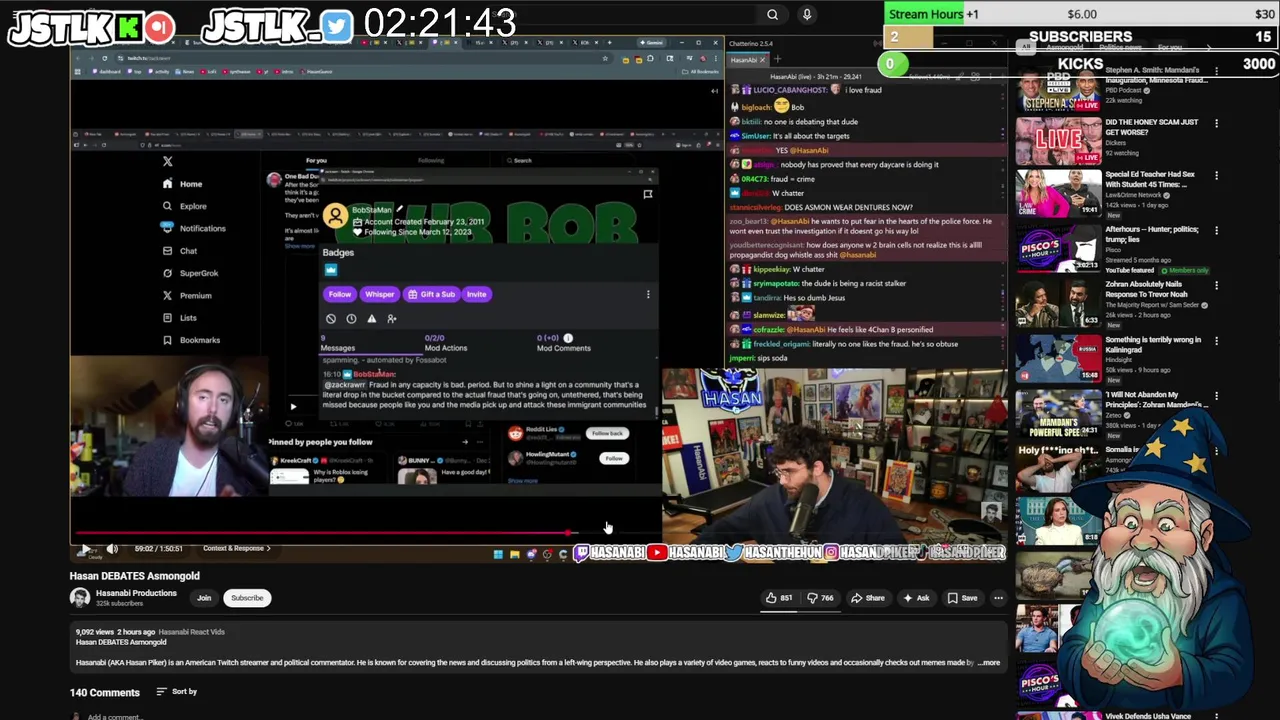Click Follow back for Reddit Lies

click(607, 433)
